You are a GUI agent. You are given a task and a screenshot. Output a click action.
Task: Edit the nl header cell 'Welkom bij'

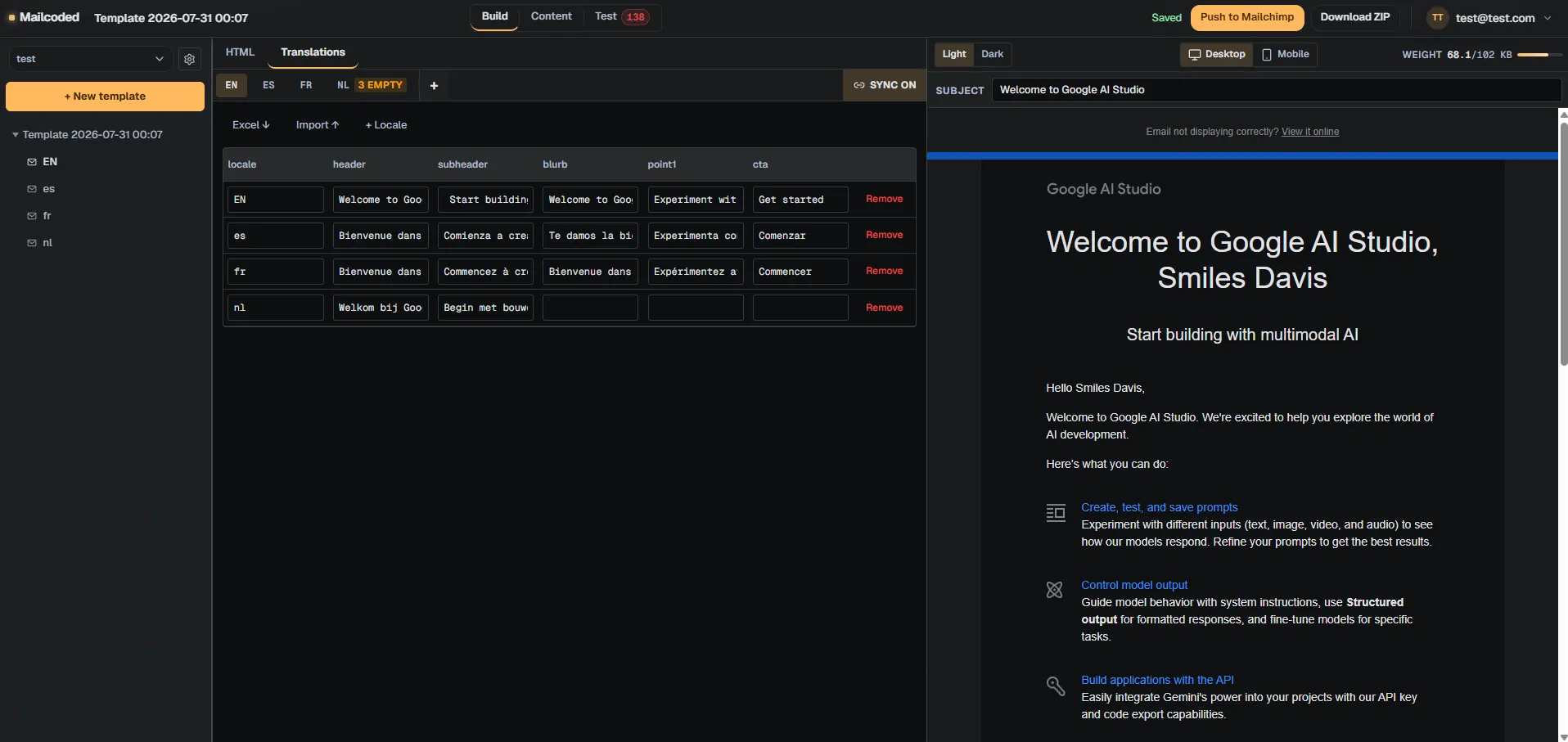coord(381,308)
